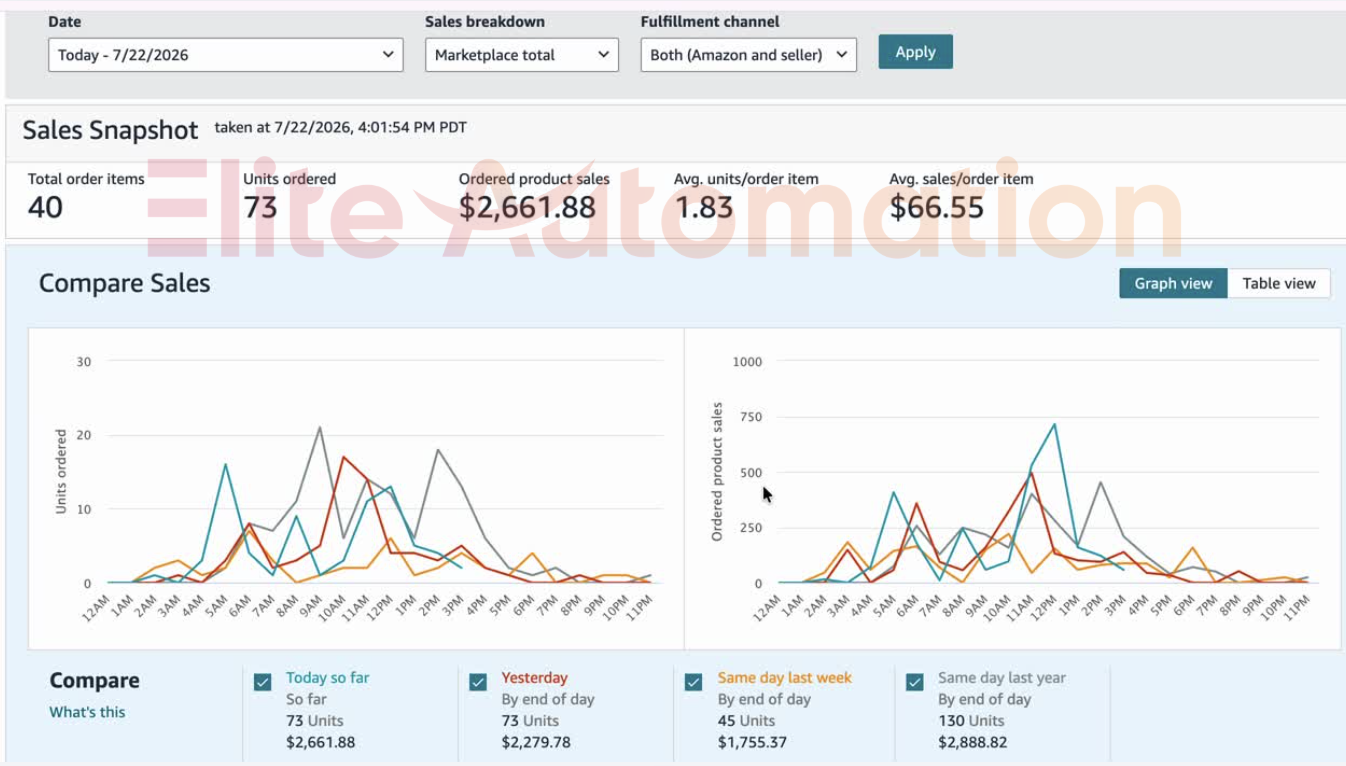Screen dimensions: 1346x766
Task: Toggle the Same day last week checkbox
Action: point(693,682)
